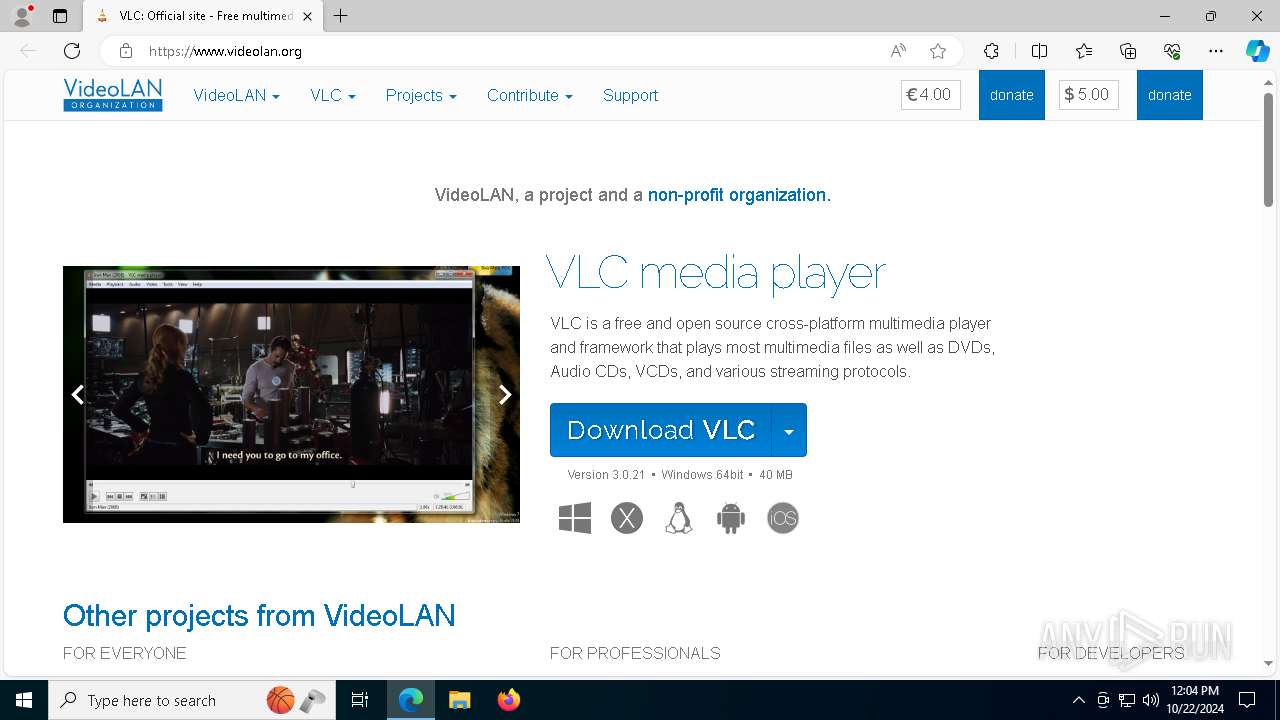Show hidden system tray icons

coord(1078,700)
